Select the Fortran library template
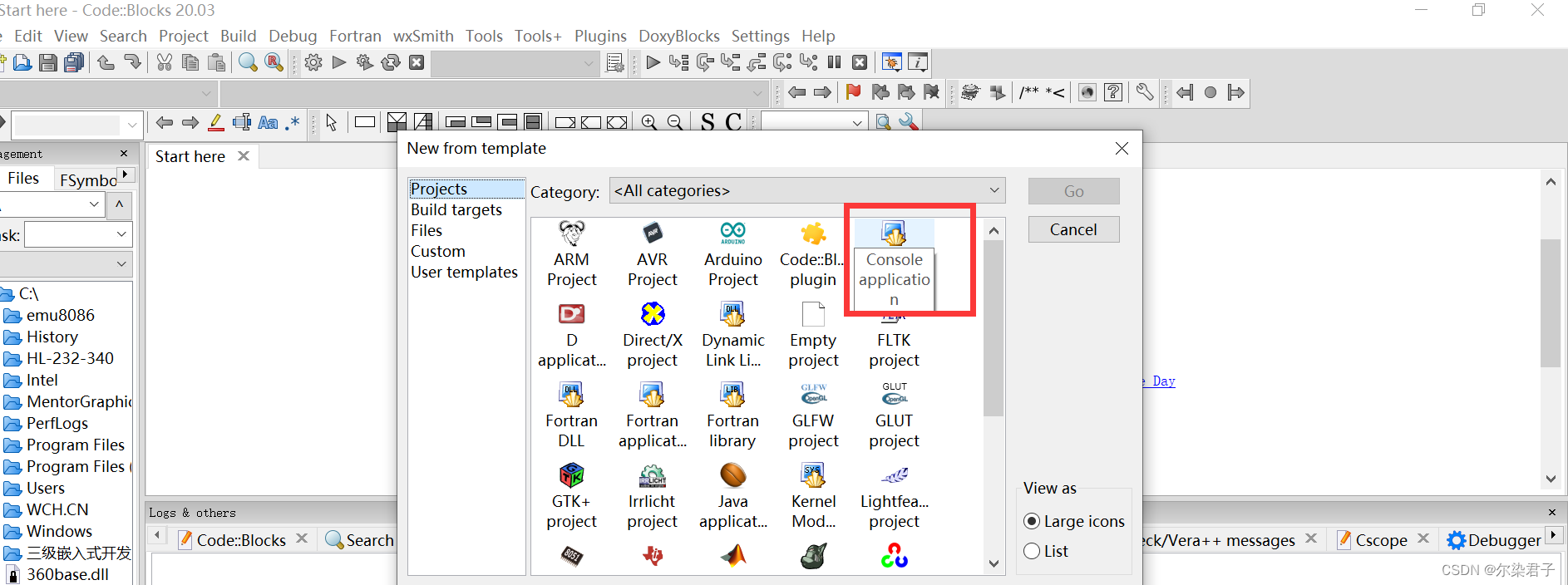The width and height of the screenshot is (1568, 585). 733,415
